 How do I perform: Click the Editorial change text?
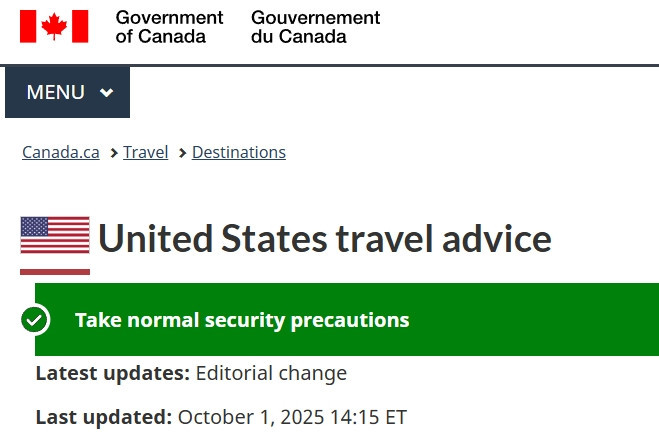(x=271, y=374)
